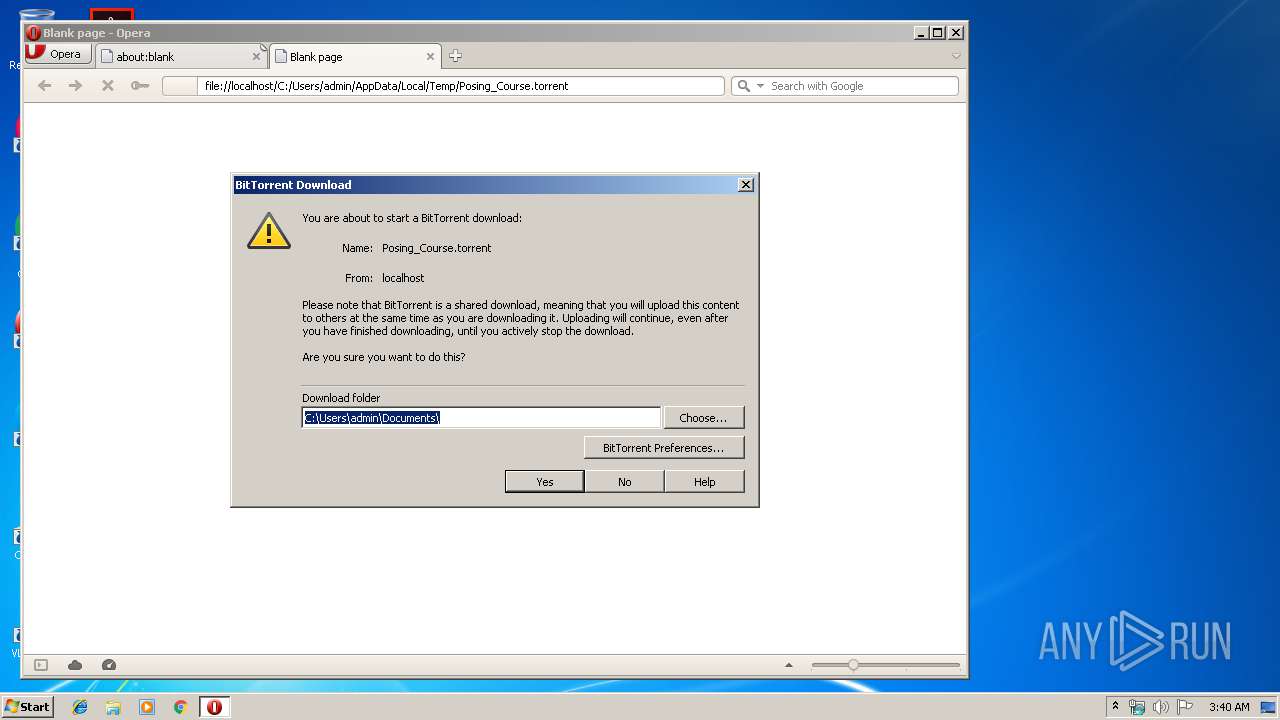Switch to the Blank page tab
Screen dimensions: 1280x720
coord(355,56)
